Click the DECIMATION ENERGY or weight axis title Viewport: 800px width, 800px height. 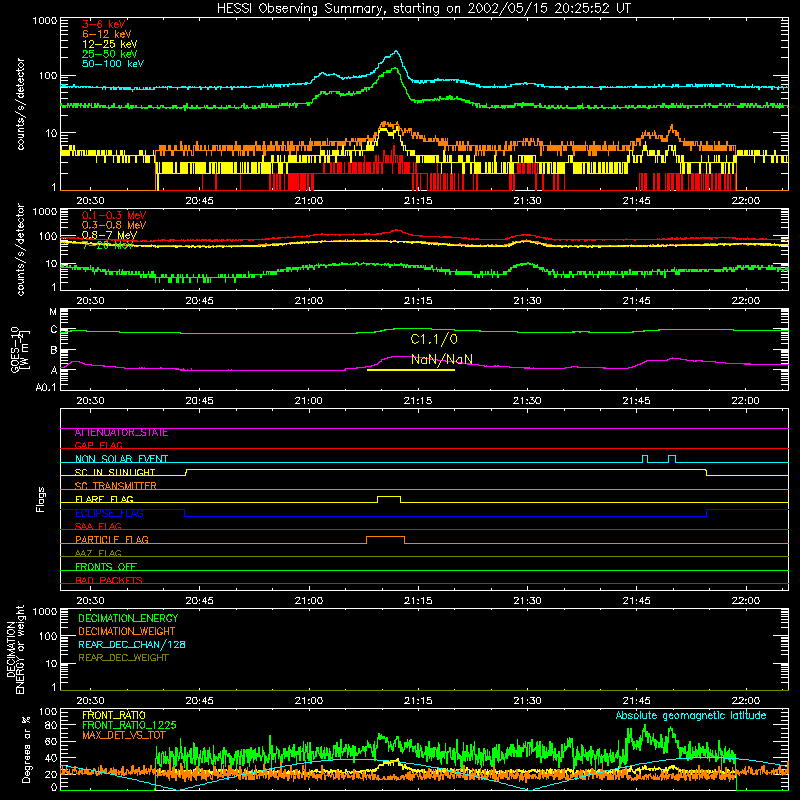tap(15, 650)
